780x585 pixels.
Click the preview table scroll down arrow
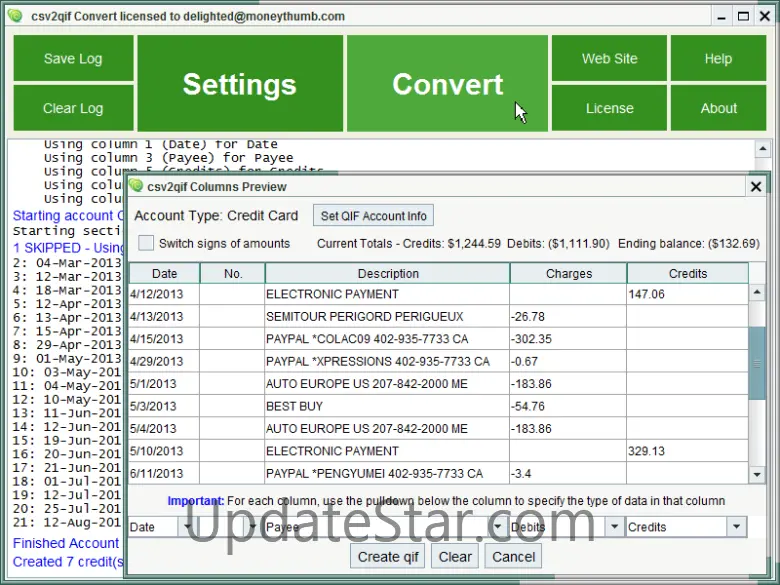[757, 475]
